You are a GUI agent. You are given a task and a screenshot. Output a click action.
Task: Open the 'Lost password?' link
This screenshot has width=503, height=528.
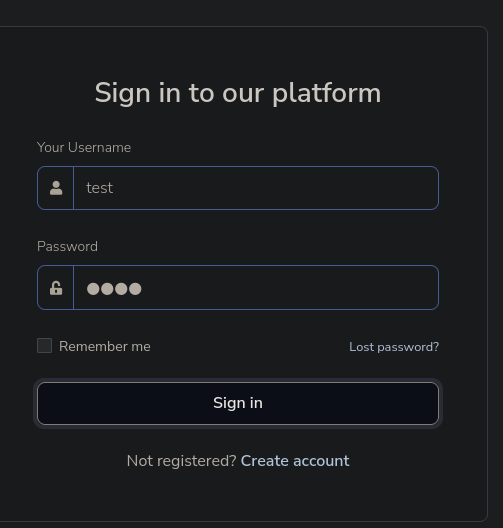[394, 347]
